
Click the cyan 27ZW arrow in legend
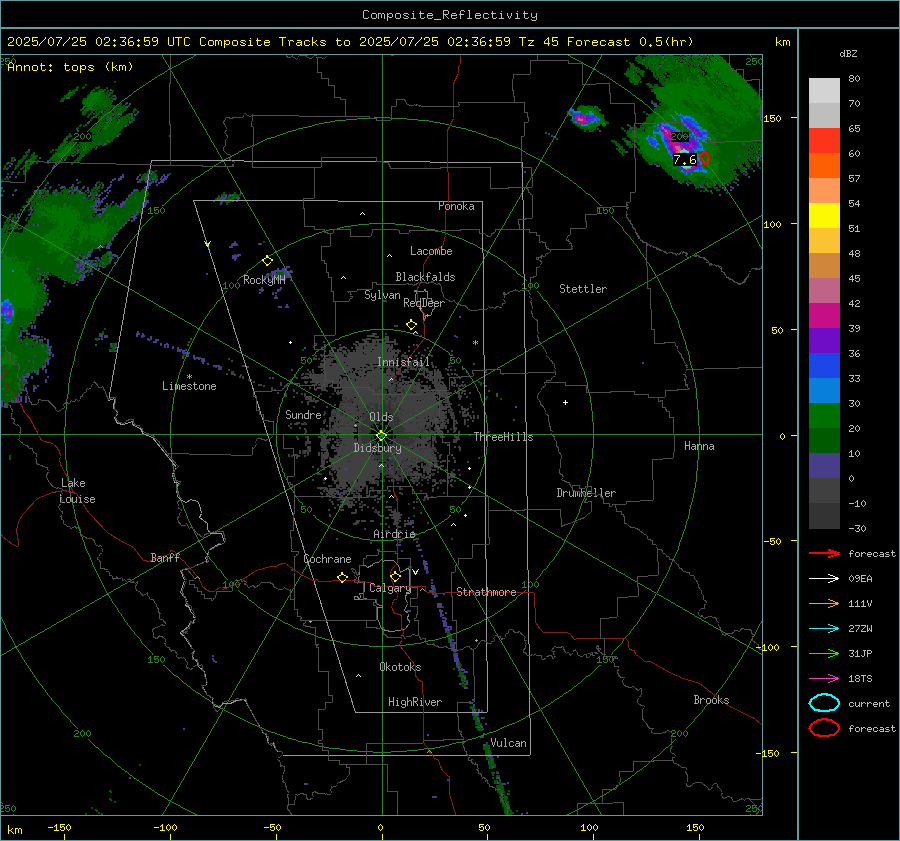tap(824, 629)
